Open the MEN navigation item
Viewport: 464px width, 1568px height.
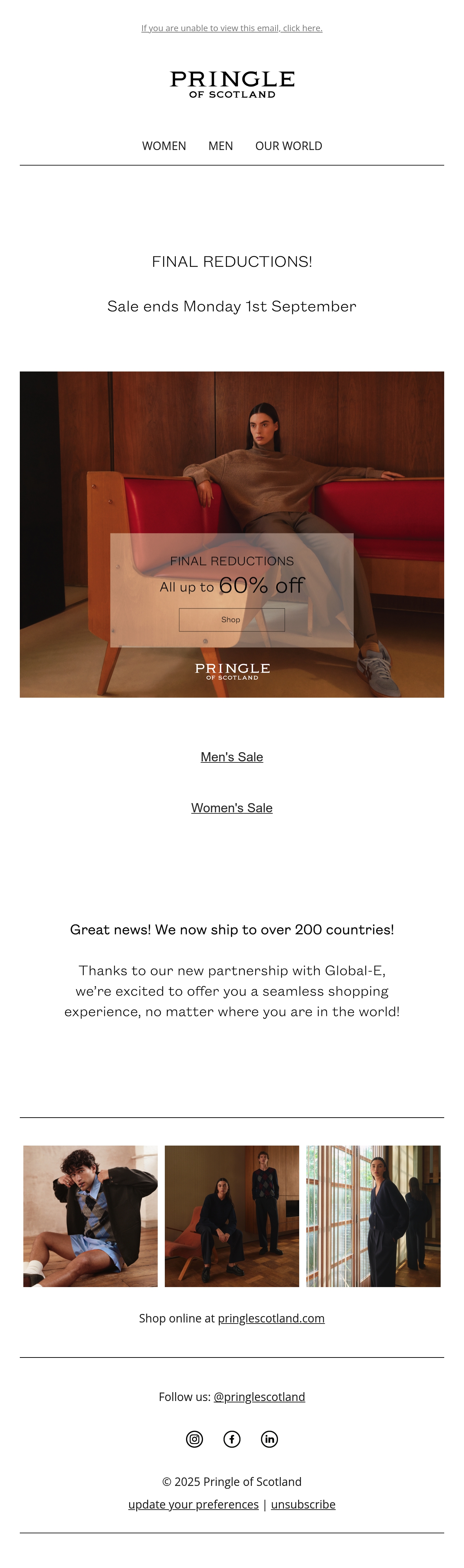(x=221, y=146)
